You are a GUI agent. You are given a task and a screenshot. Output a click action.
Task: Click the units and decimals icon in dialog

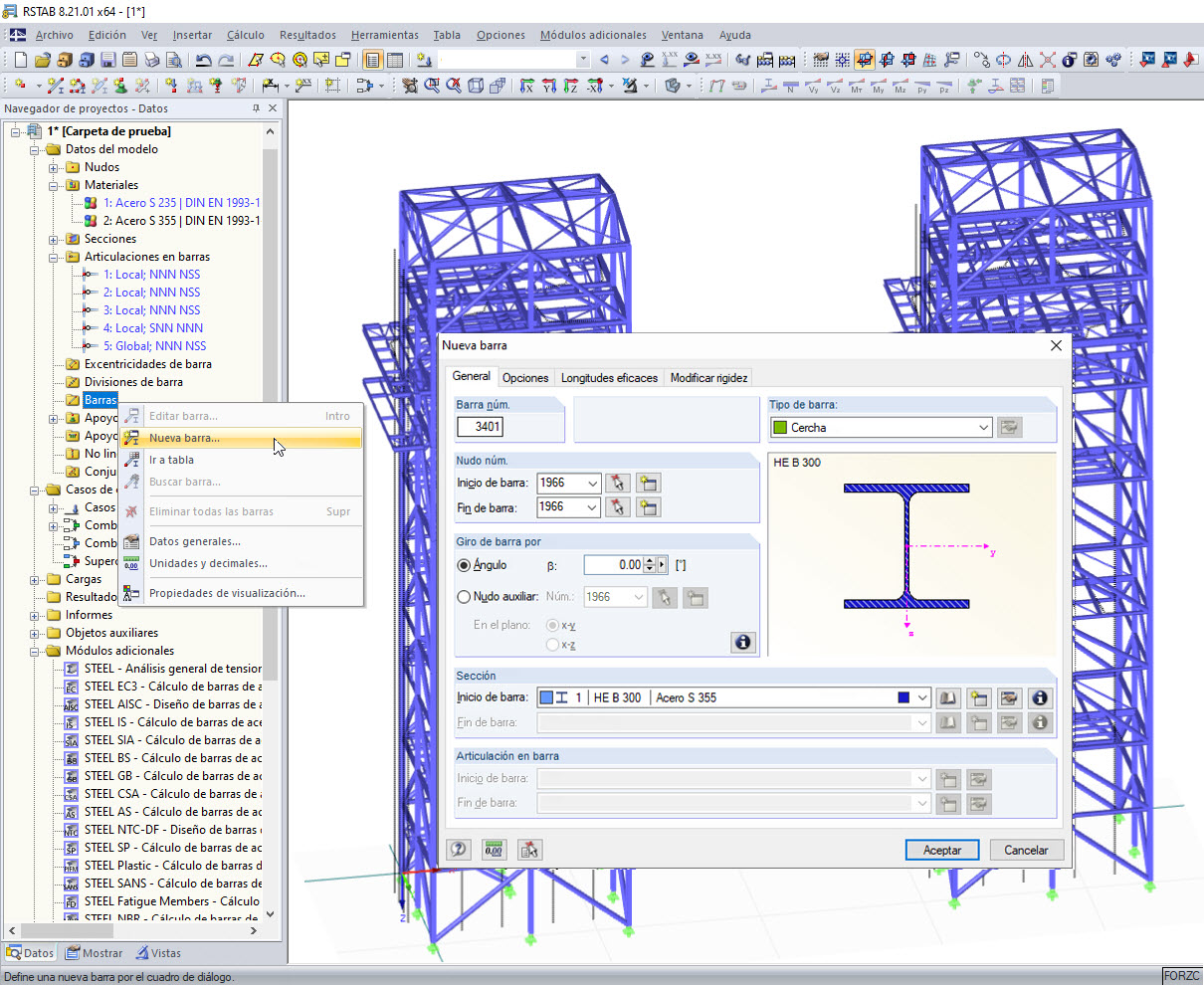pyautogui.click(x=494, y=850)
